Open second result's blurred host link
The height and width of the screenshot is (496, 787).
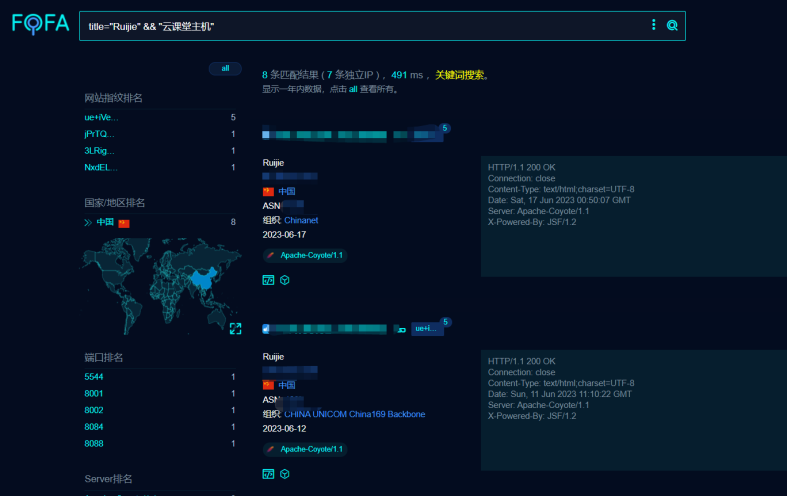[324, 329]
